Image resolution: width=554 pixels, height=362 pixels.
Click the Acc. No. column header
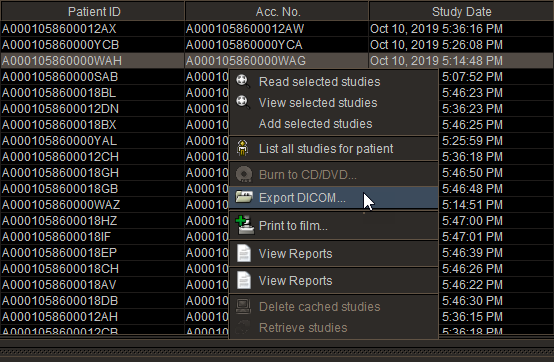(277, 11)
